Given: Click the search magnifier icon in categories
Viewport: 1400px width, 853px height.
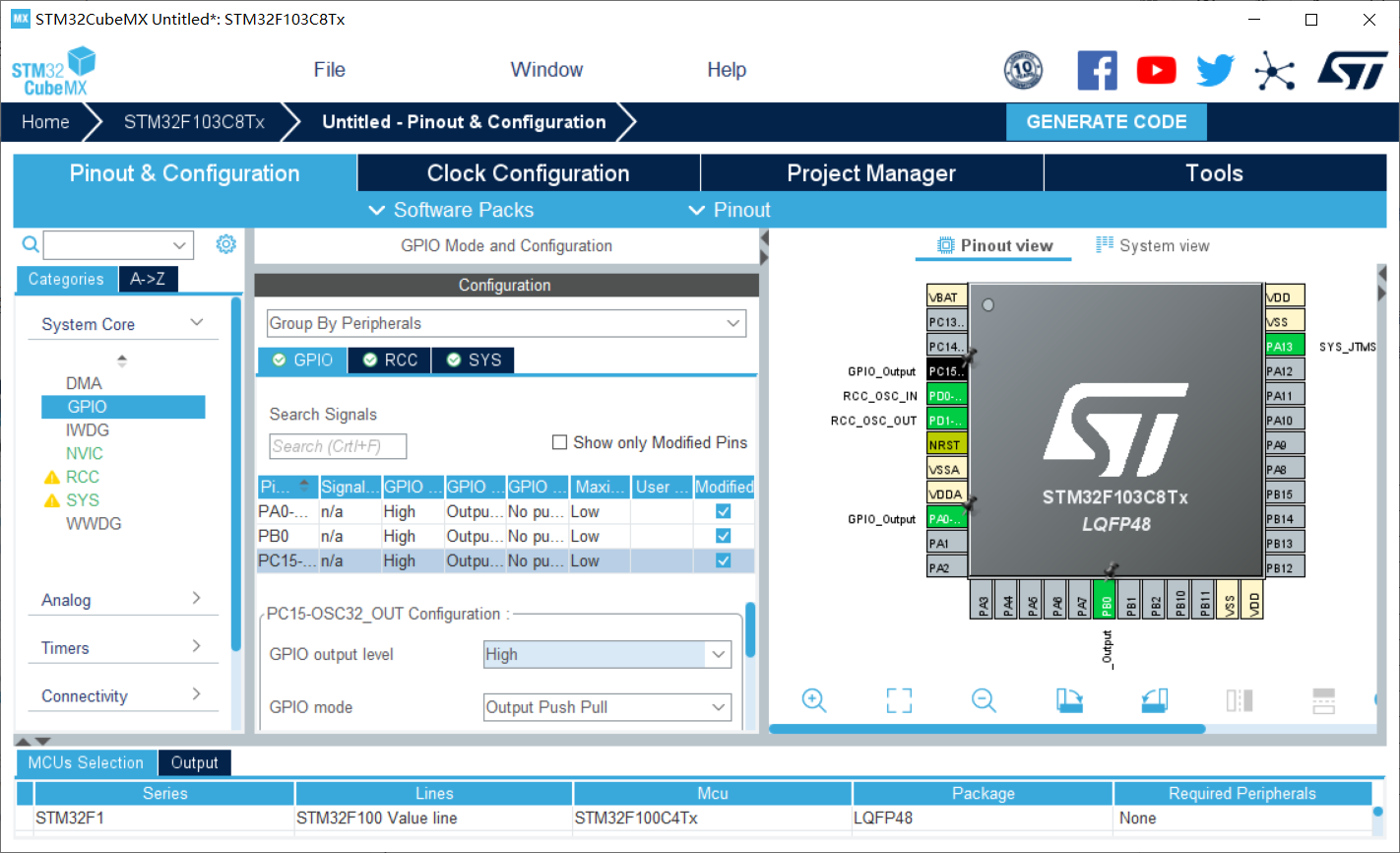Looking at the screenshot, I should point(31,244).
